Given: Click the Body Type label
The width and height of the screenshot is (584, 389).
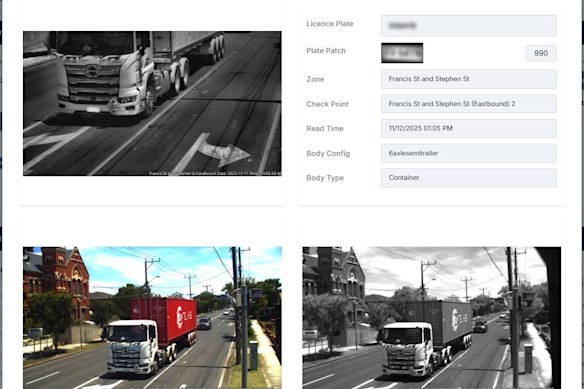Looking at the screenshot, I should [x=325, y=178].
